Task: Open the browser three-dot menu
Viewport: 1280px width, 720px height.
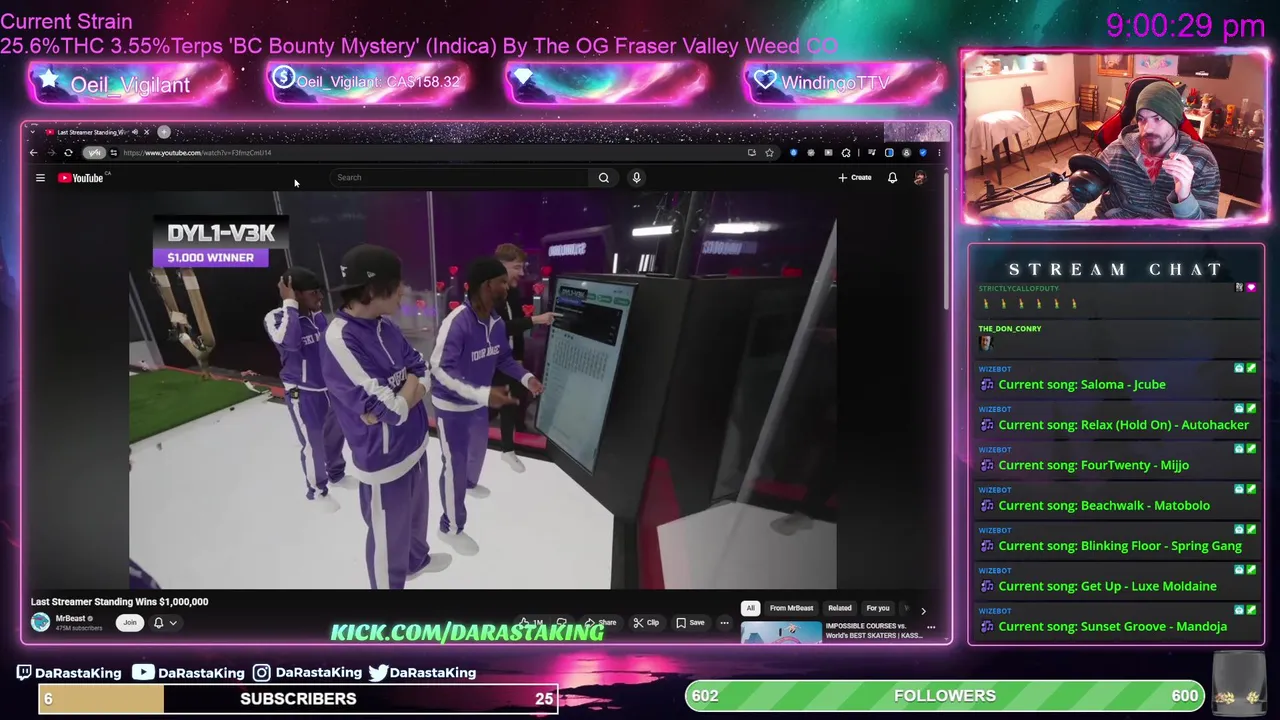Action: click(939, 153)
